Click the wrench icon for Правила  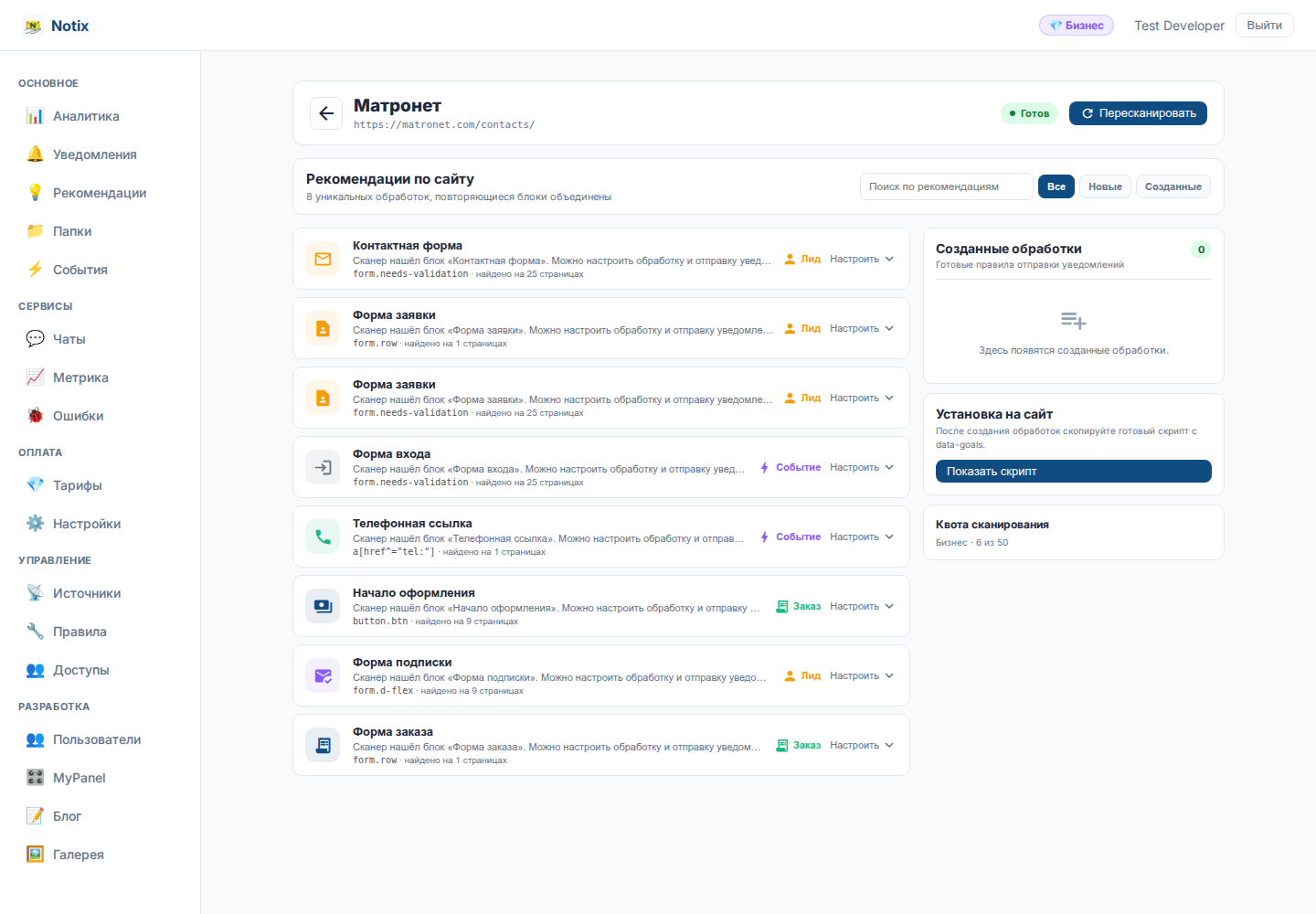tap(35, 632)
